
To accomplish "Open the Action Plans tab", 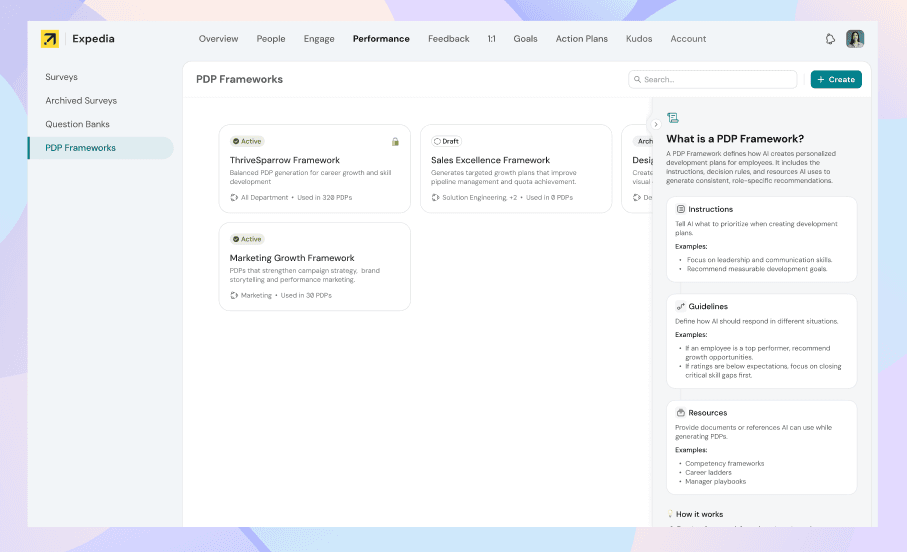I will tap(581, 39).
